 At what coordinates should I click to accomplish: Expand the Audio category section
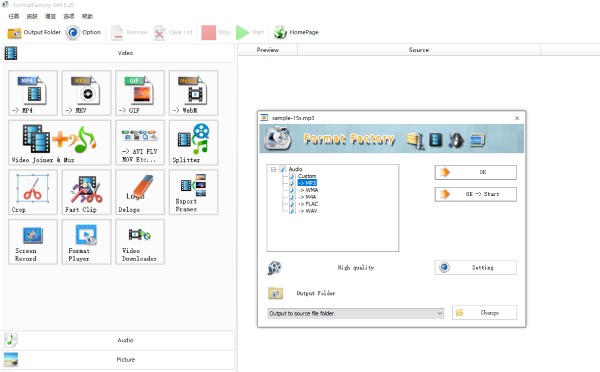tap(118, 340)
